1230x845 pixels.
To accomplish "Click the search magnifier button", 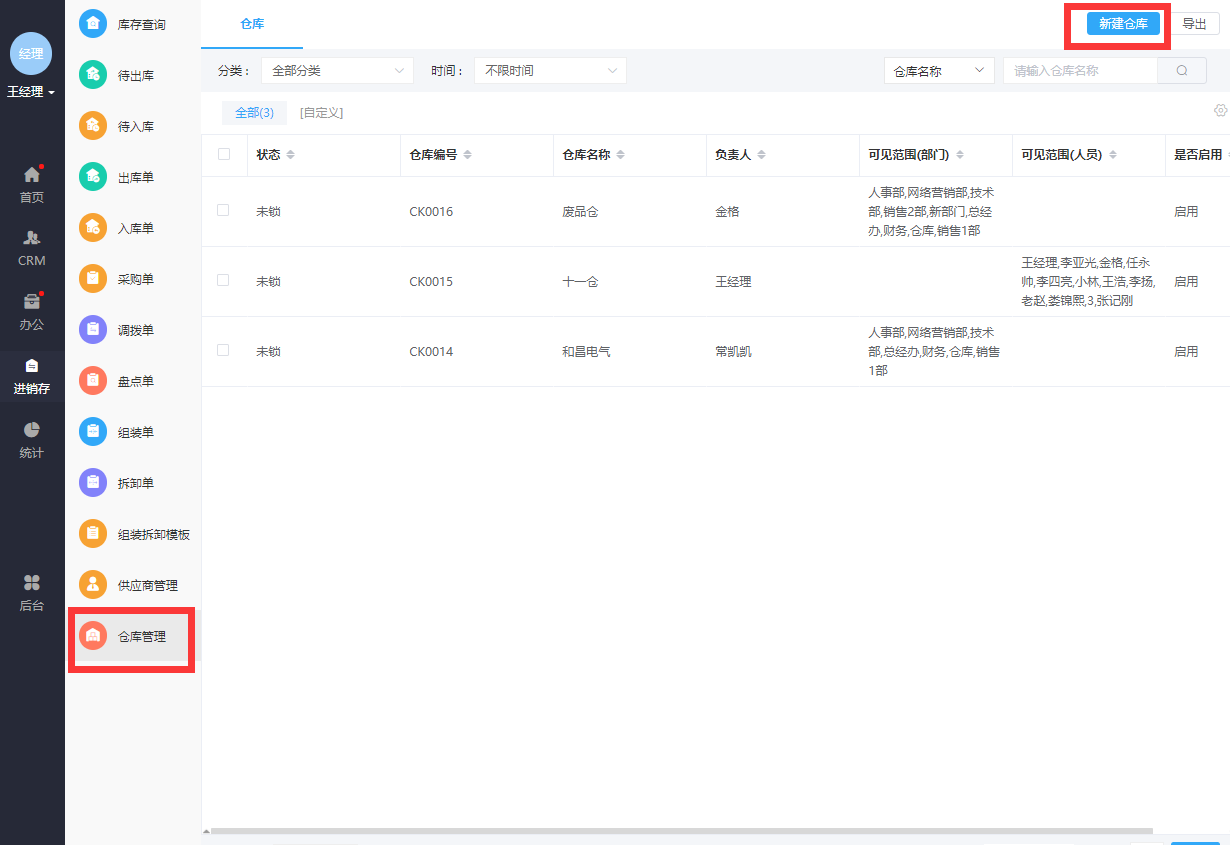I will [1182, 70].
